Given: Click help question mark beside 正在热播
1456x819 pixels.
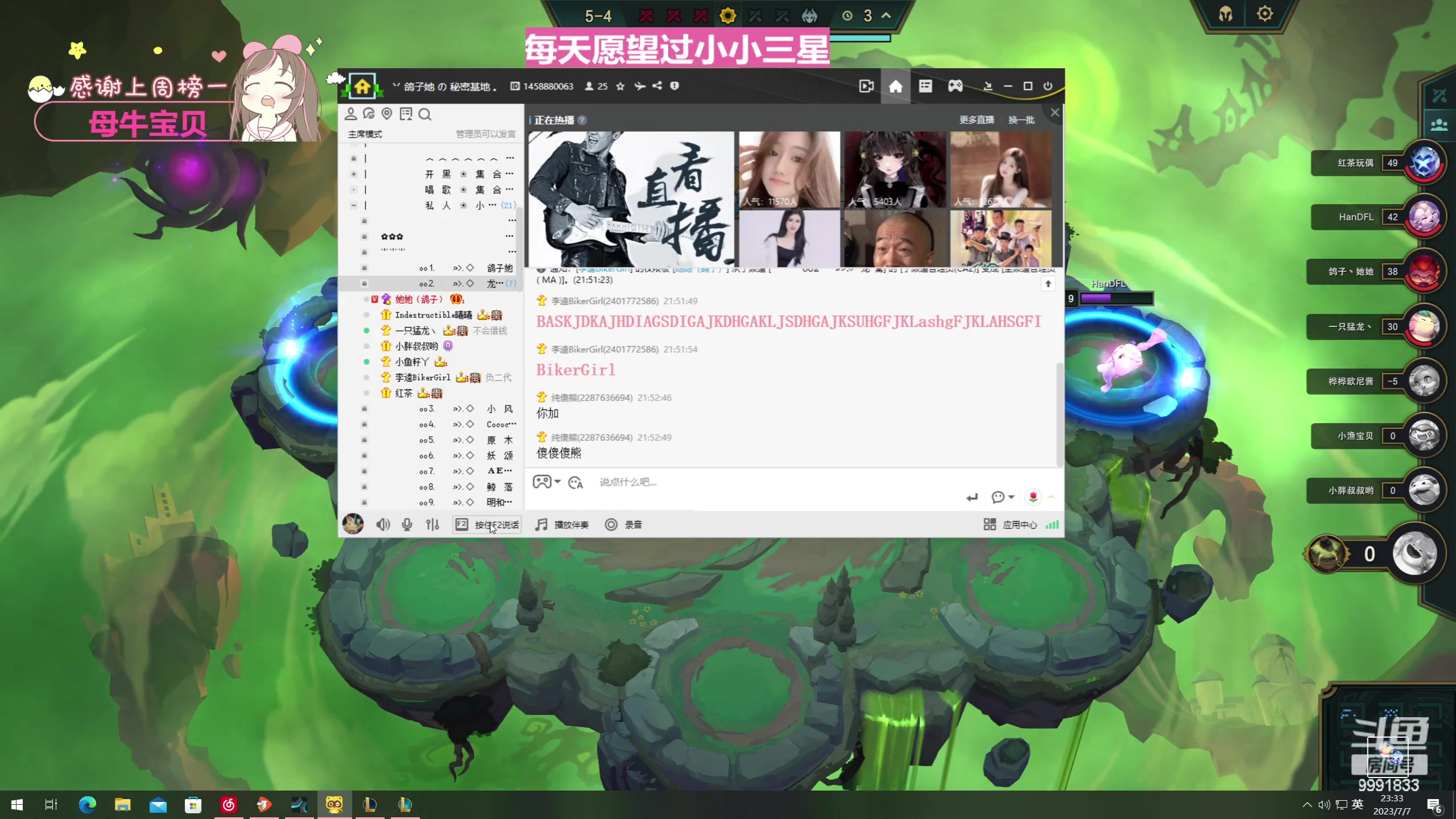Looking at the screenshot, I should (582, 120).
